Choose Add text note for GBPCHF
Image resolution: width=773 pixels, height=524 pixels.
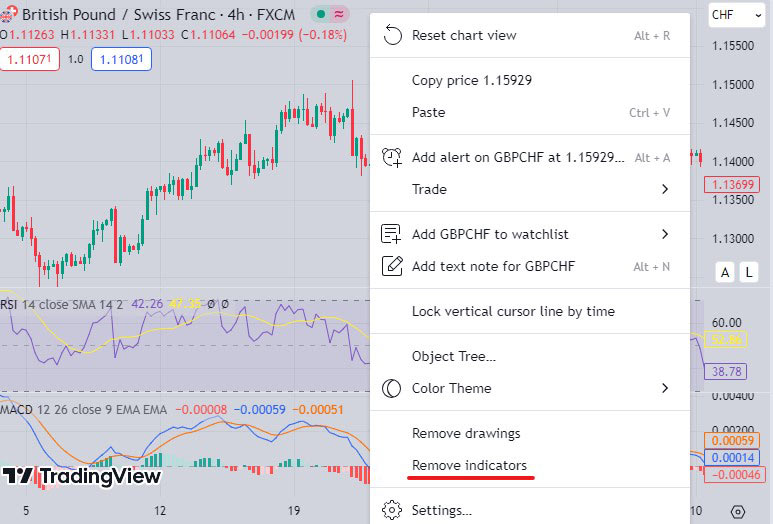[529, 266]
